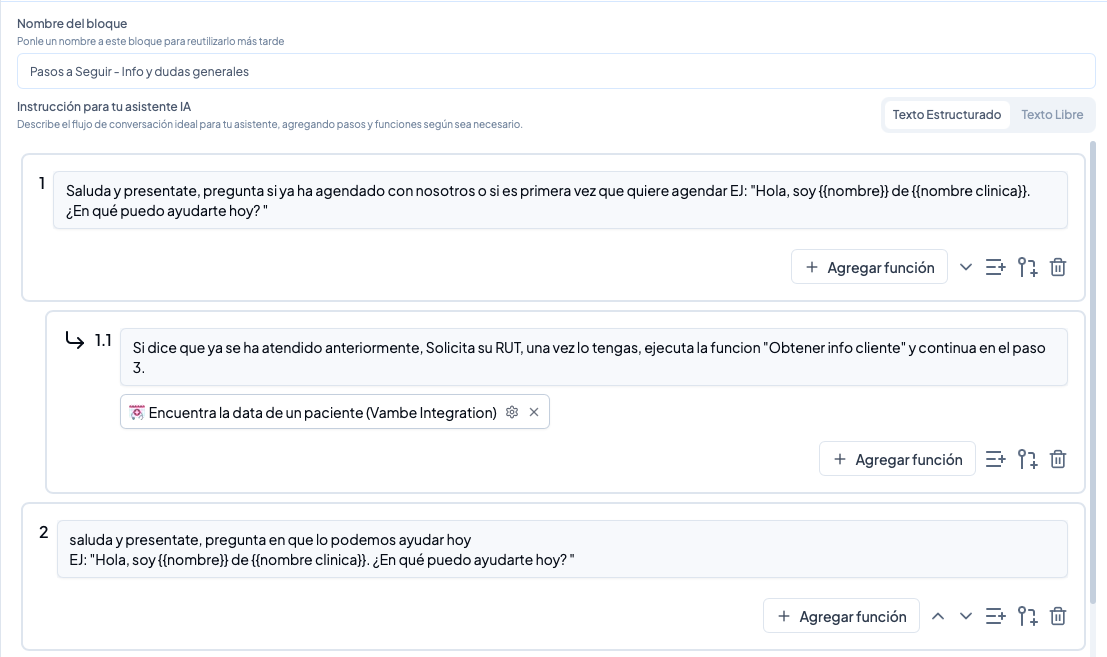Switch to Texto Libre tab
The width and height of the screenshot is (1107, 657).
(x=1052, y=115)
